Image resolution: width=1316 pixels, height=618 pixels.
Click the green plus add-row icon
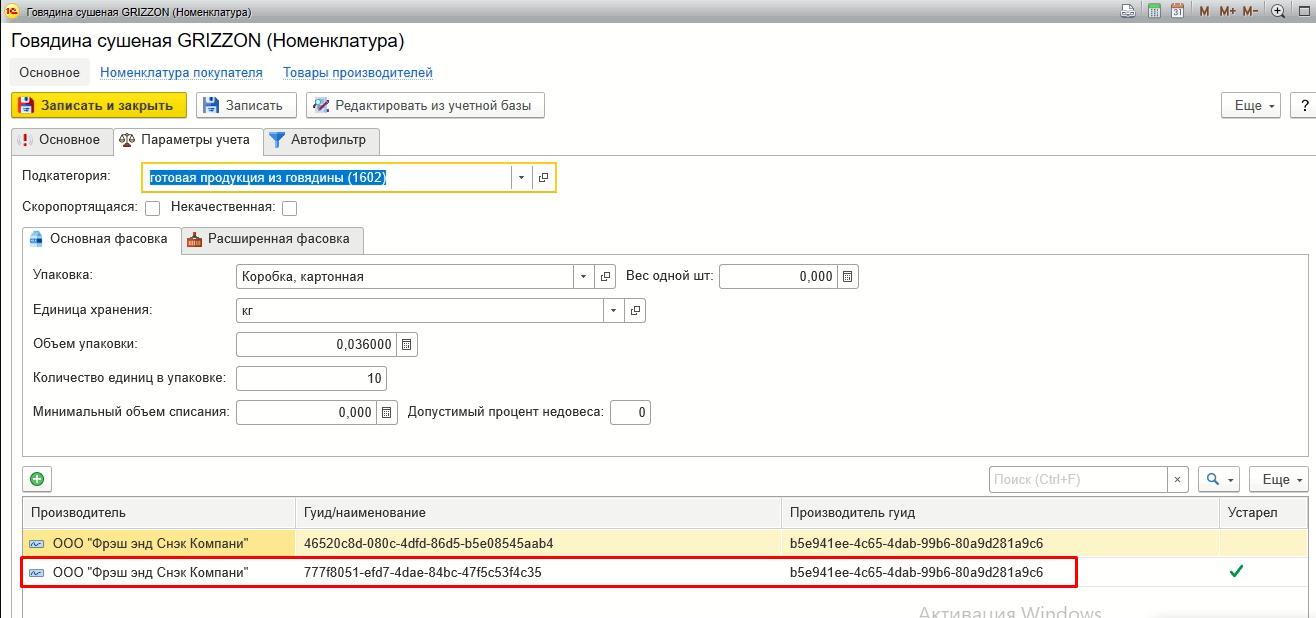click(x=37, y=479)
